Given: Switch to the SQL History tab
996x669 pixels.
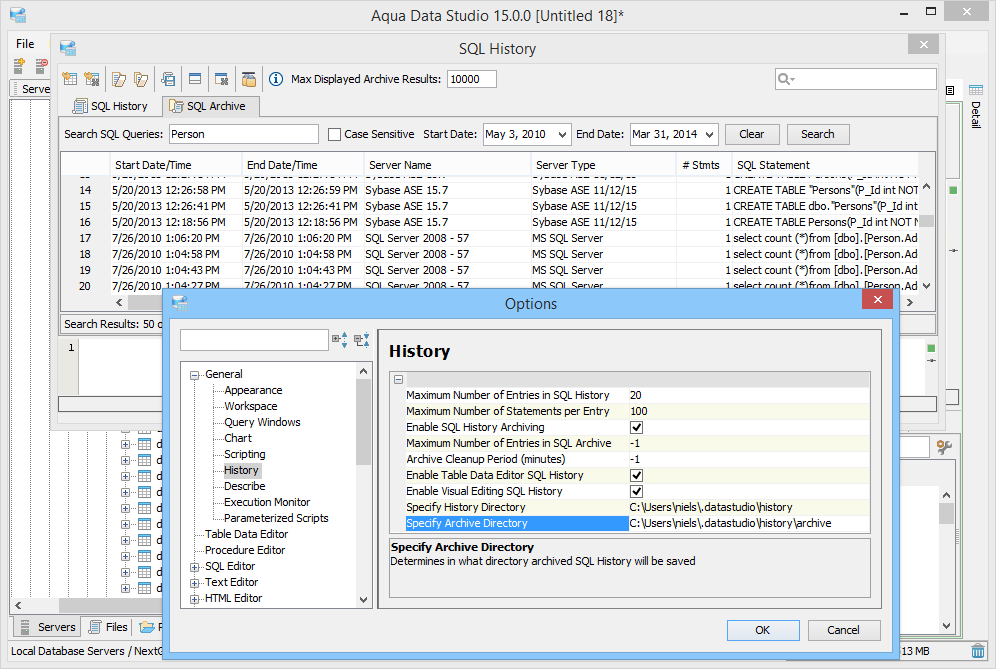Looking at the screenshot, I should 111,106.
